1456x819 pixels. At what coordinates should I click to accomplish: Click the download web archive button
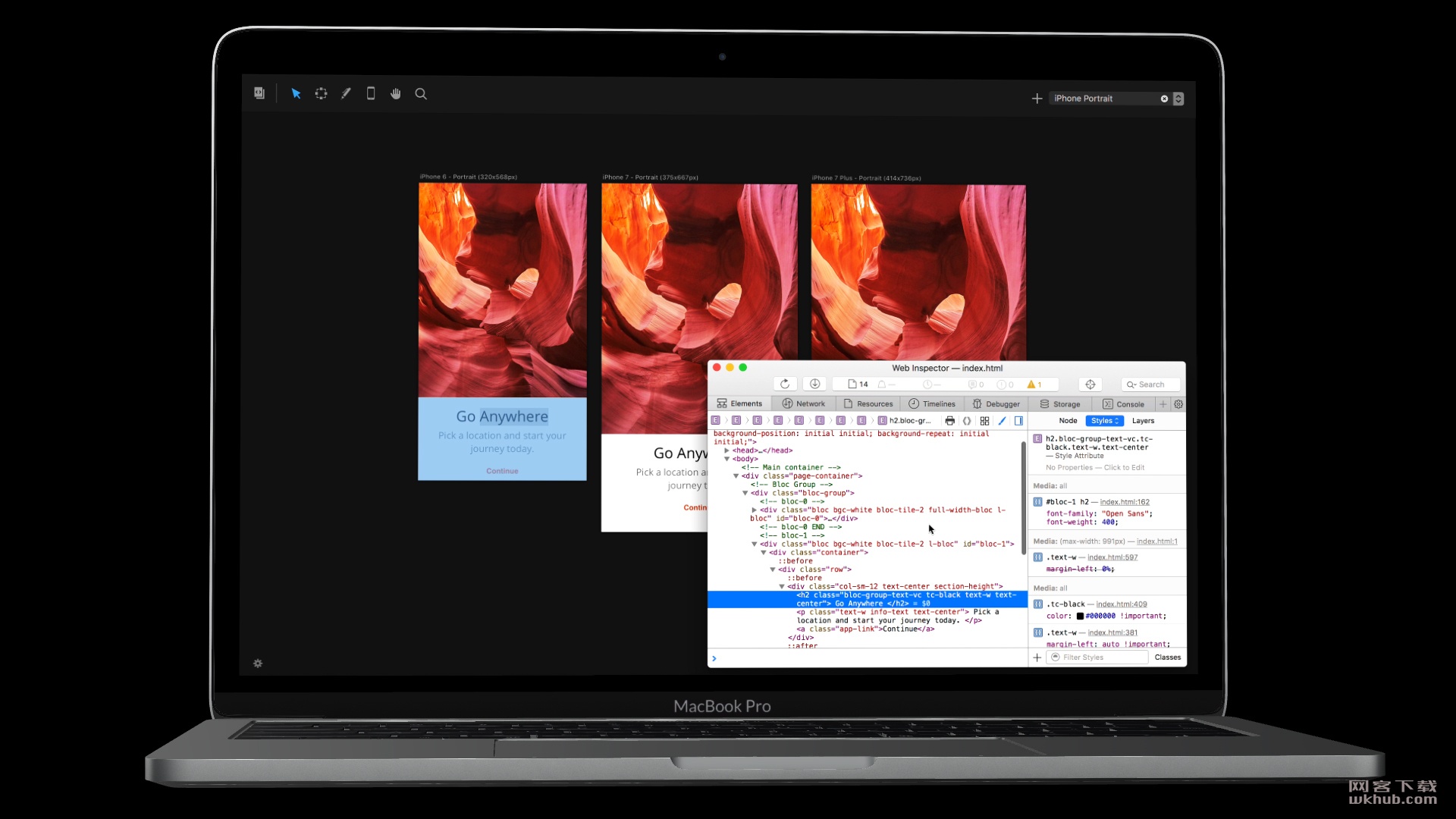point(814,384)
